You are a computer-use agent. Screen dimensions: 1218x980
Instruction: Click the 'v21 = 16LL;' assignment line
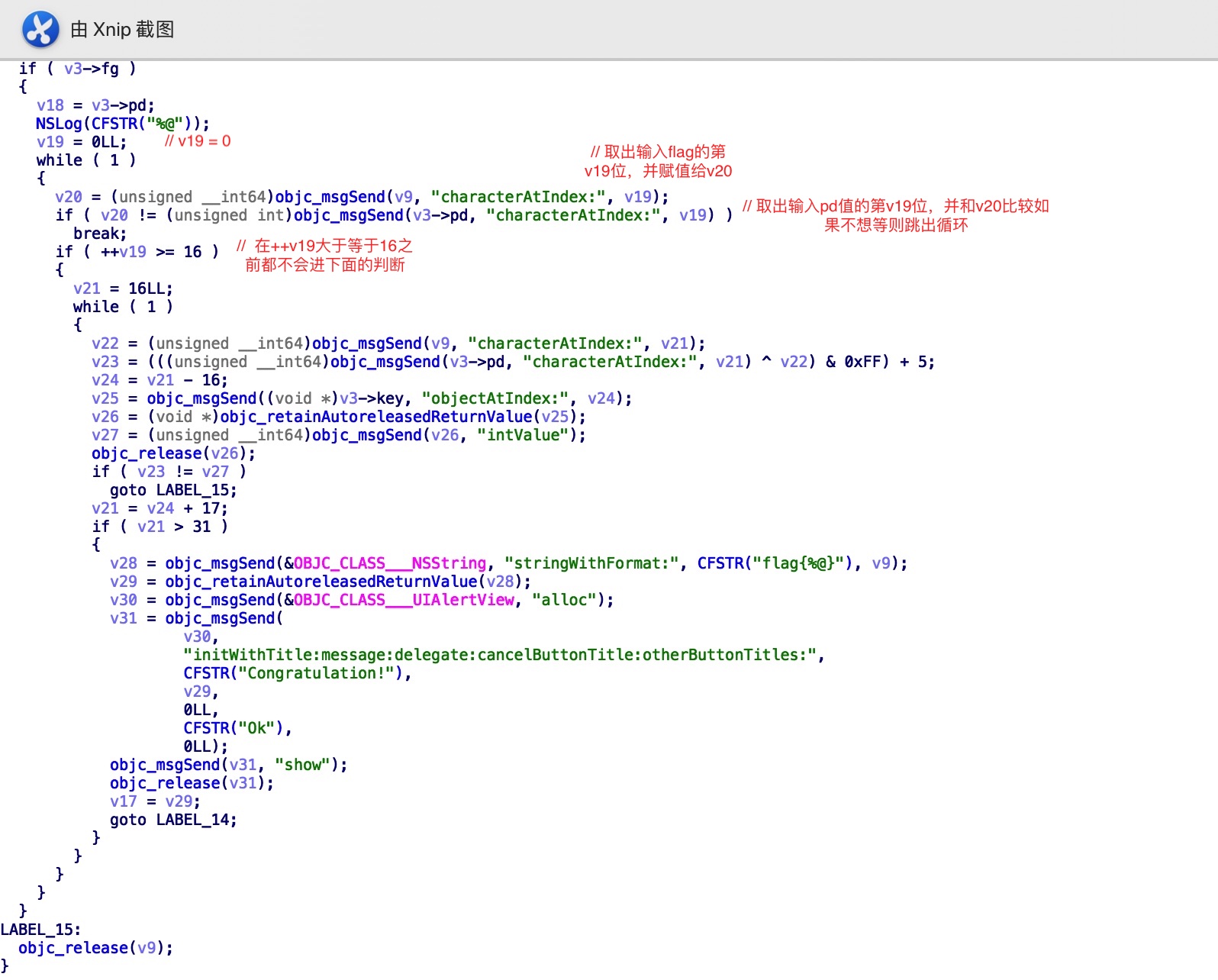[x=123, y=289]
